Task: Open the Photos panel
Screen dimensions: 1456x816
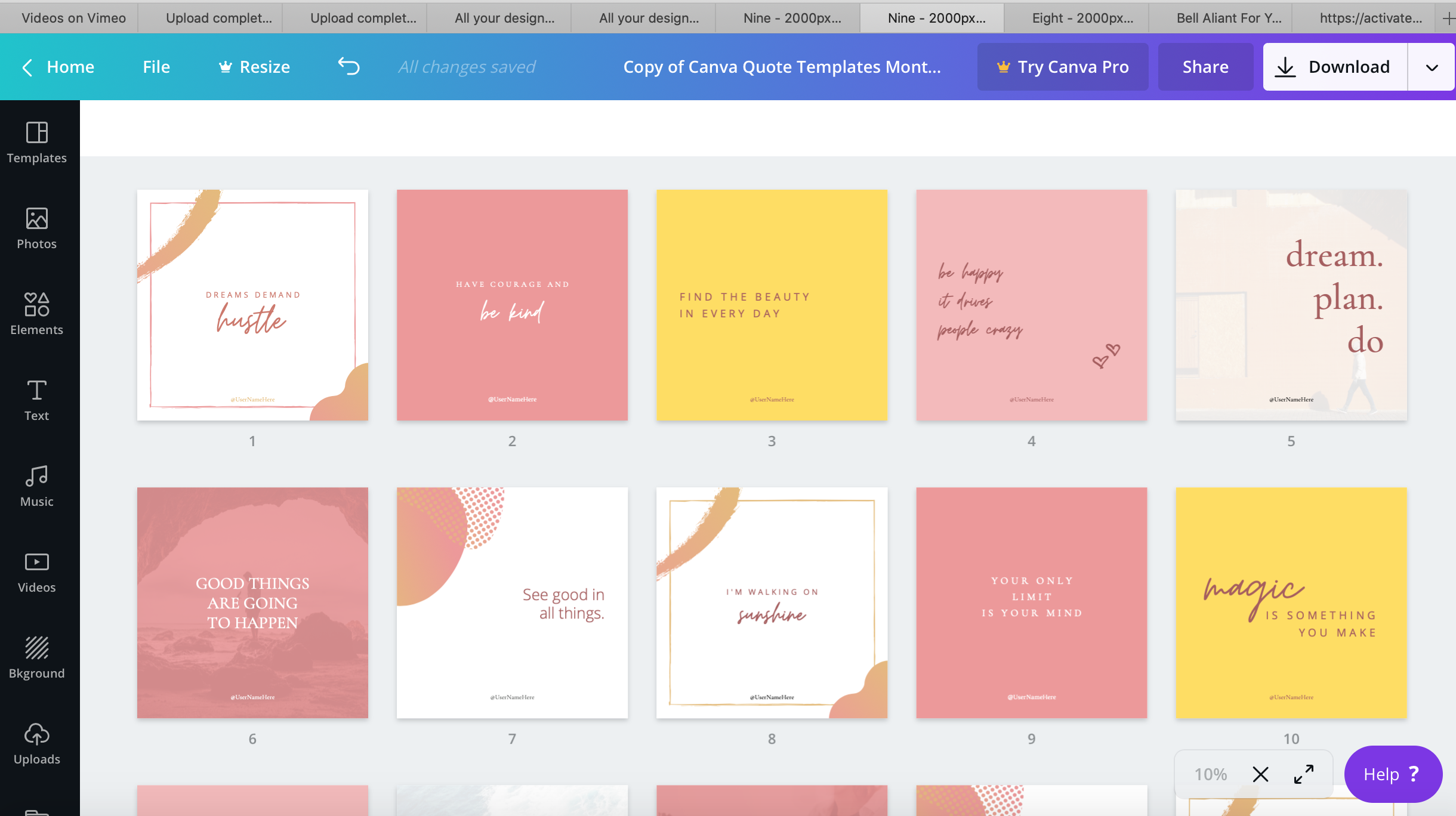Action: tap(36, 228)
